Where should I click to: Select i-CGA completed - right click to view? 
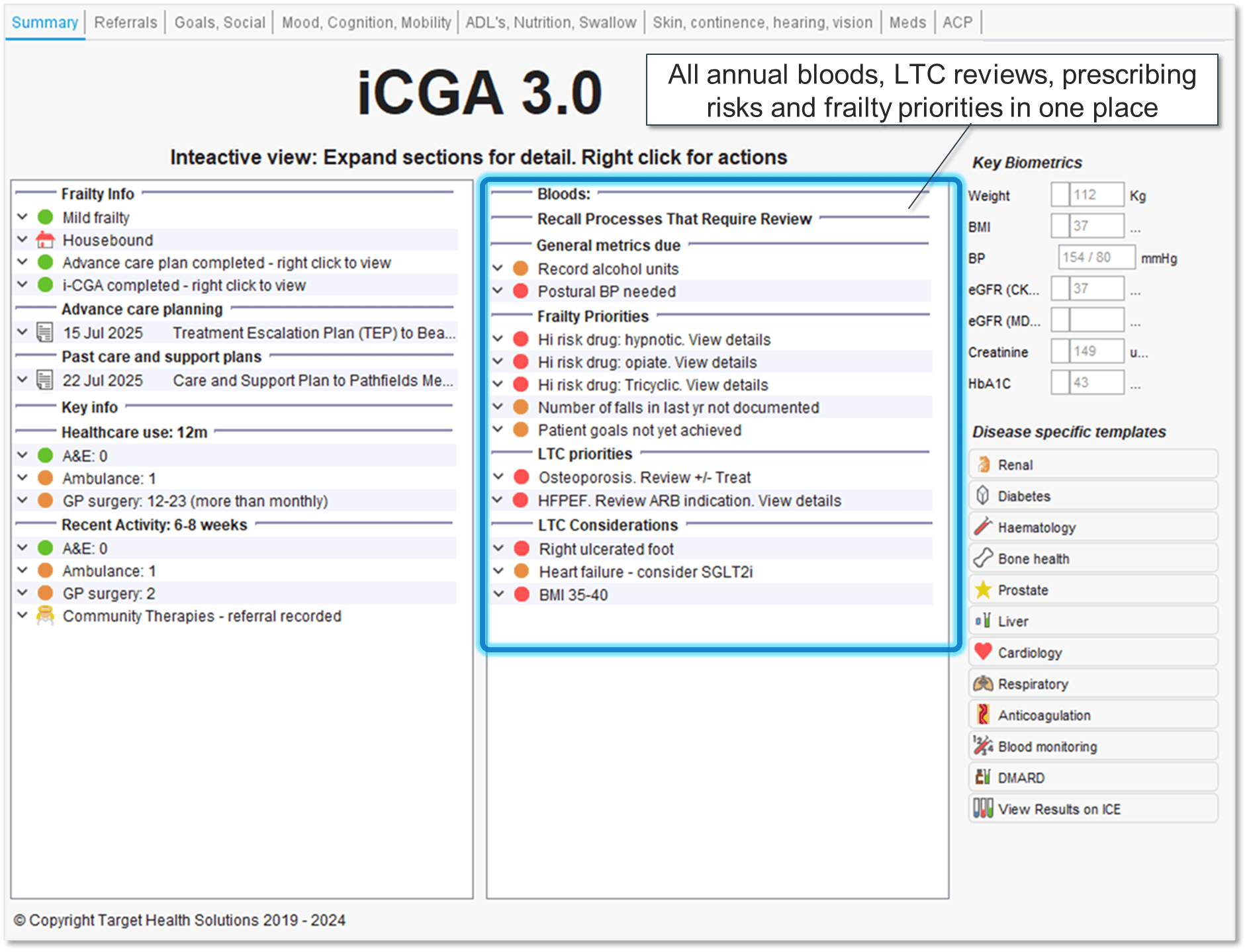pos(184,285)
